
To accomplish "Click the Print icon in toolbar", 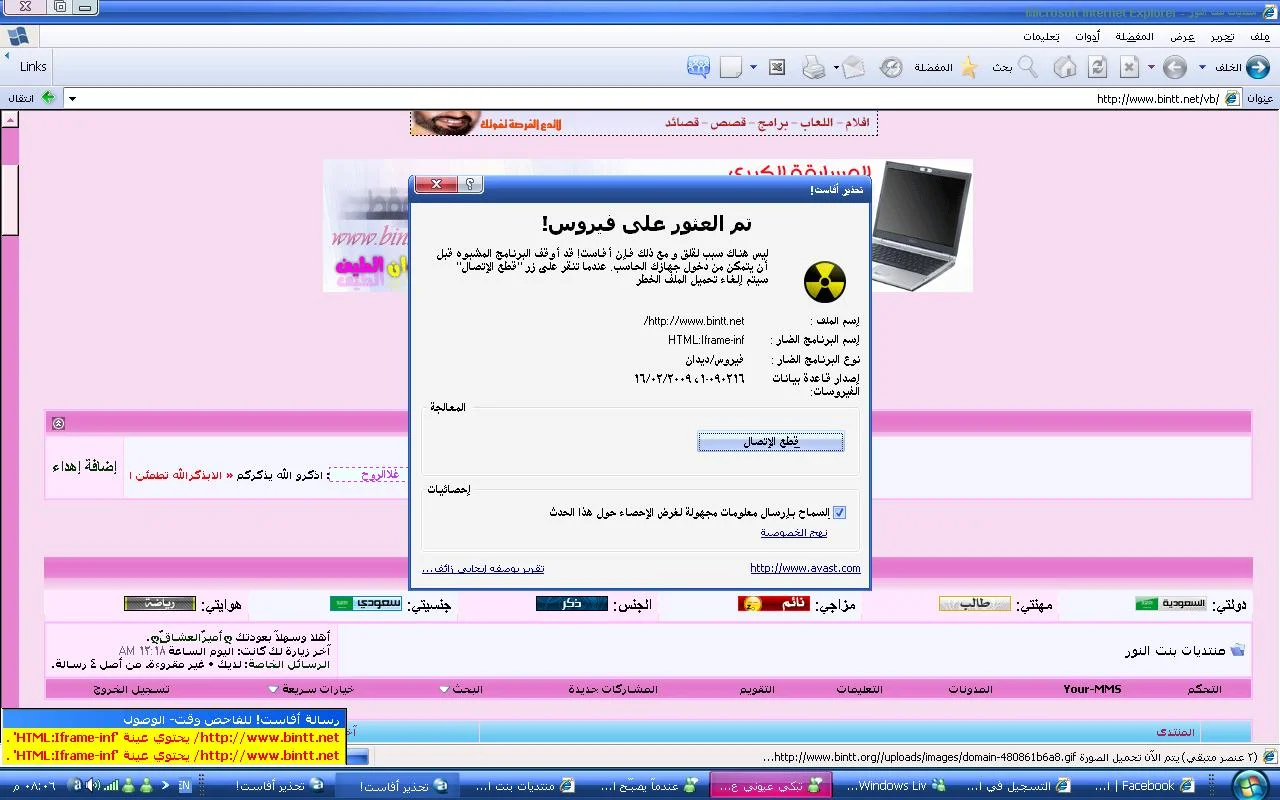I will 814,67.
